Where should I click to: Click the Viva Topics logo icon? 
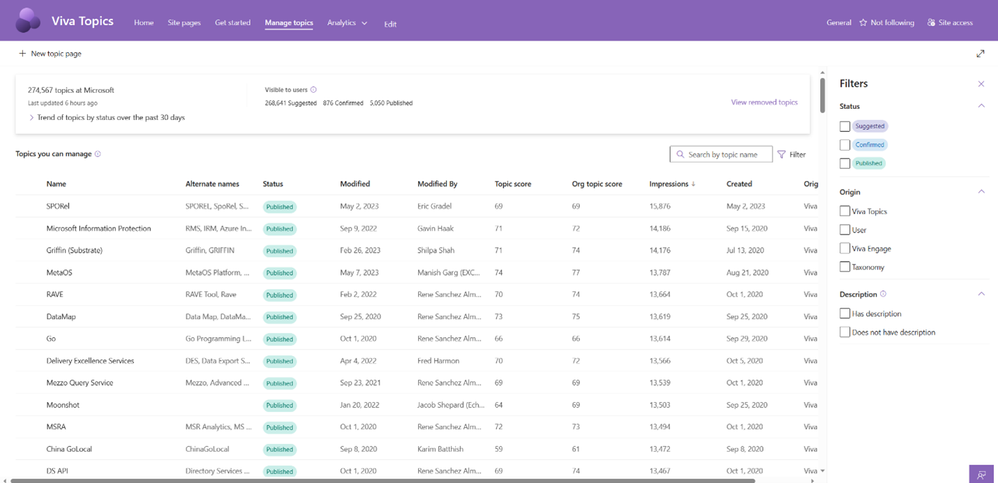tap(28, 21)
